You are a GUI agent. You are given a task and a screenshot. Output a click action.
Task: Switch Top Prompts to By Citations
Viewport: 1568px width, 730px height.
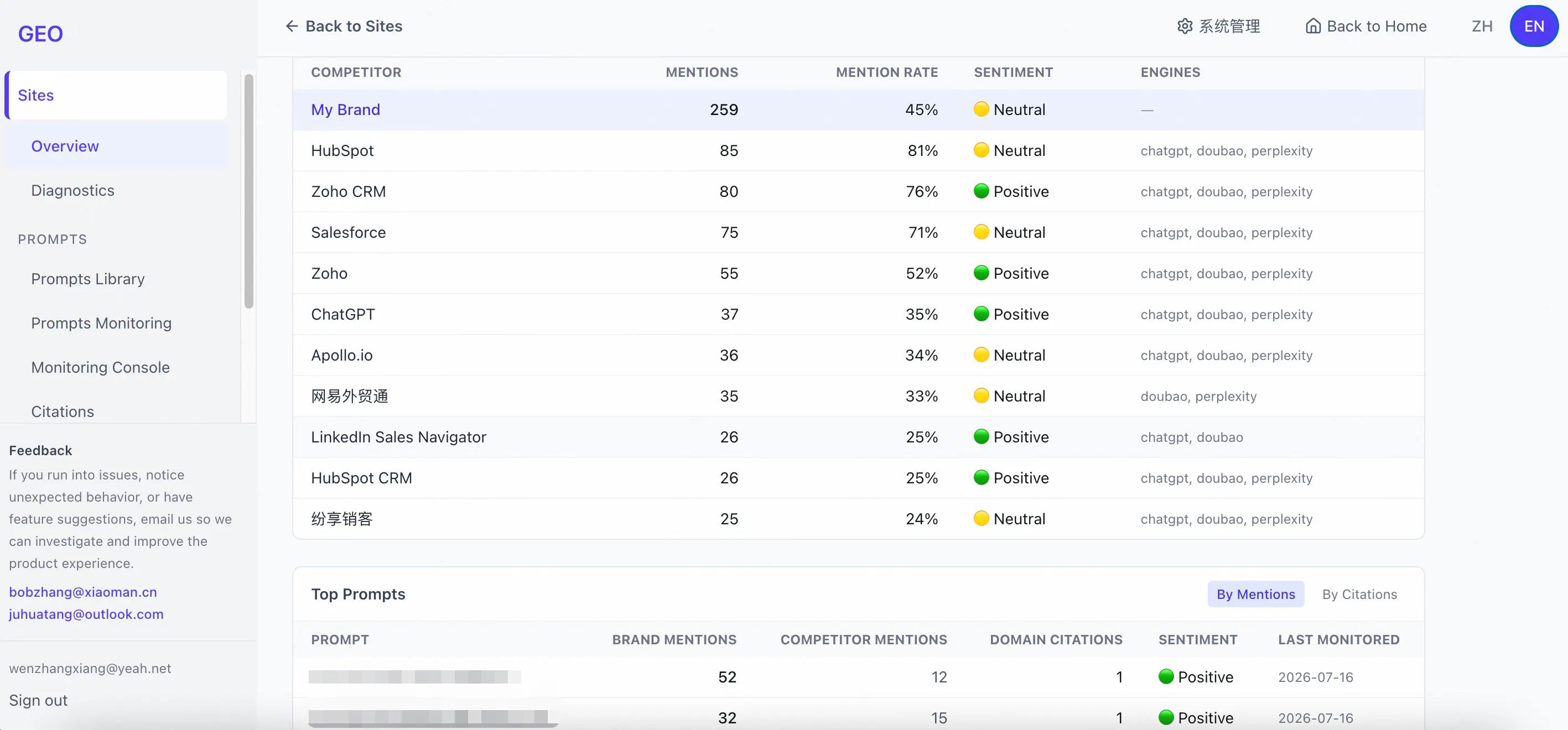[1359, 595]
